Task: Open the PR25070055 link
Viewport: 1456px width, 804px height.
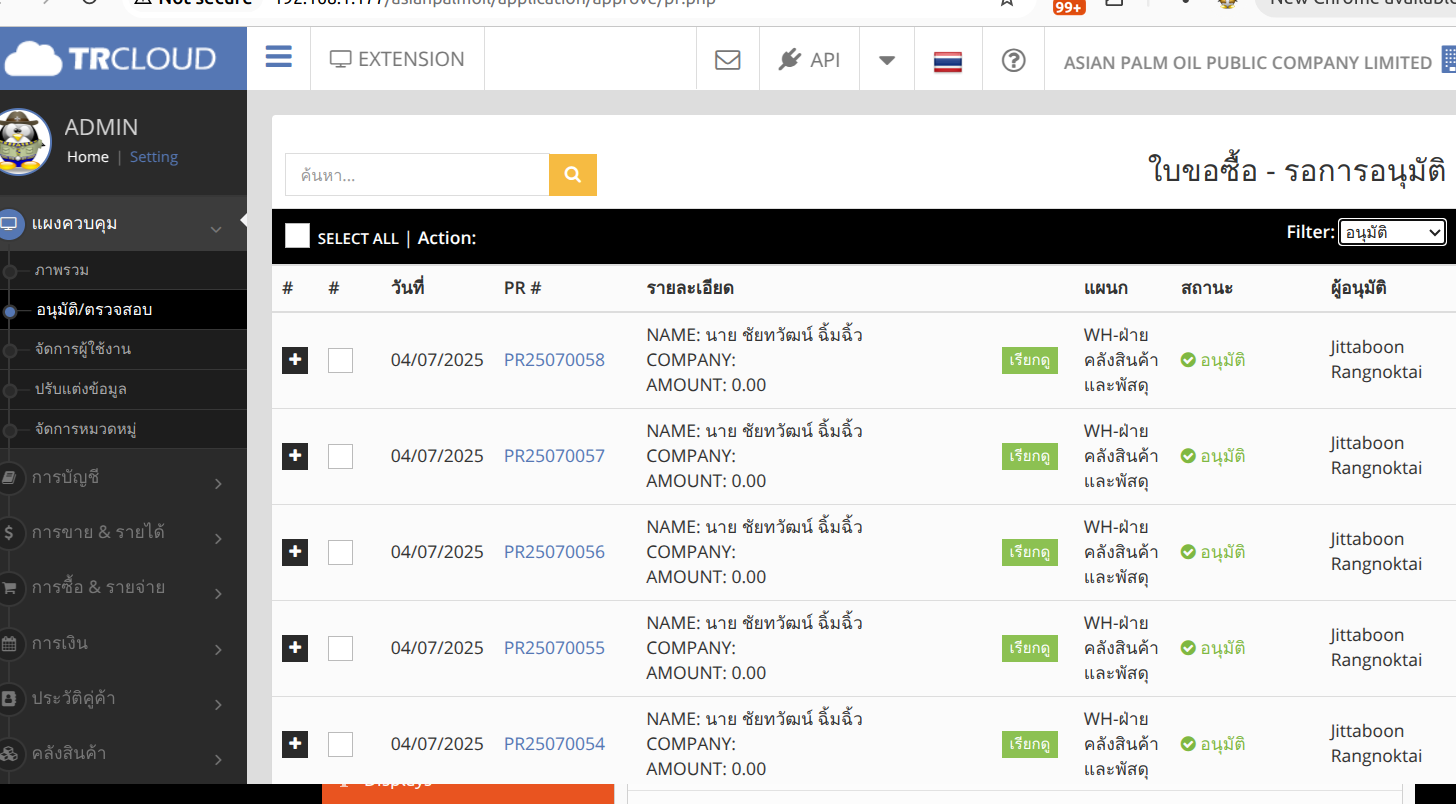Action: [x=554, y=648]
